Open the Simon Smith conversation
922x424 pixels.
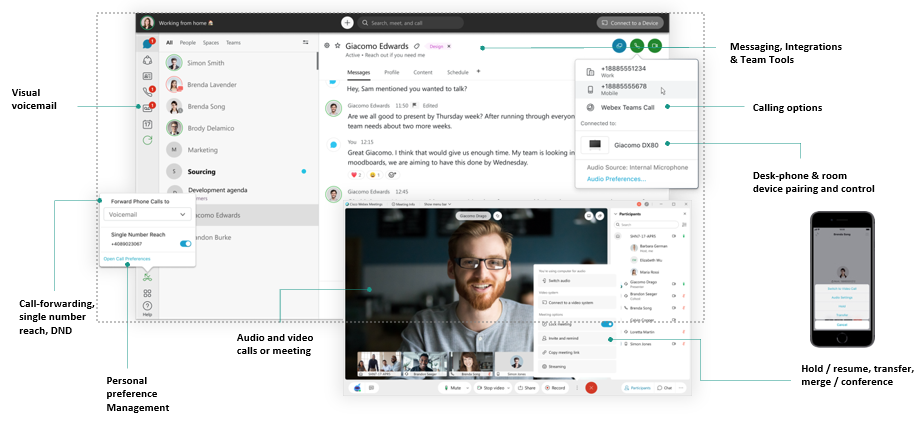pos(204,63)
